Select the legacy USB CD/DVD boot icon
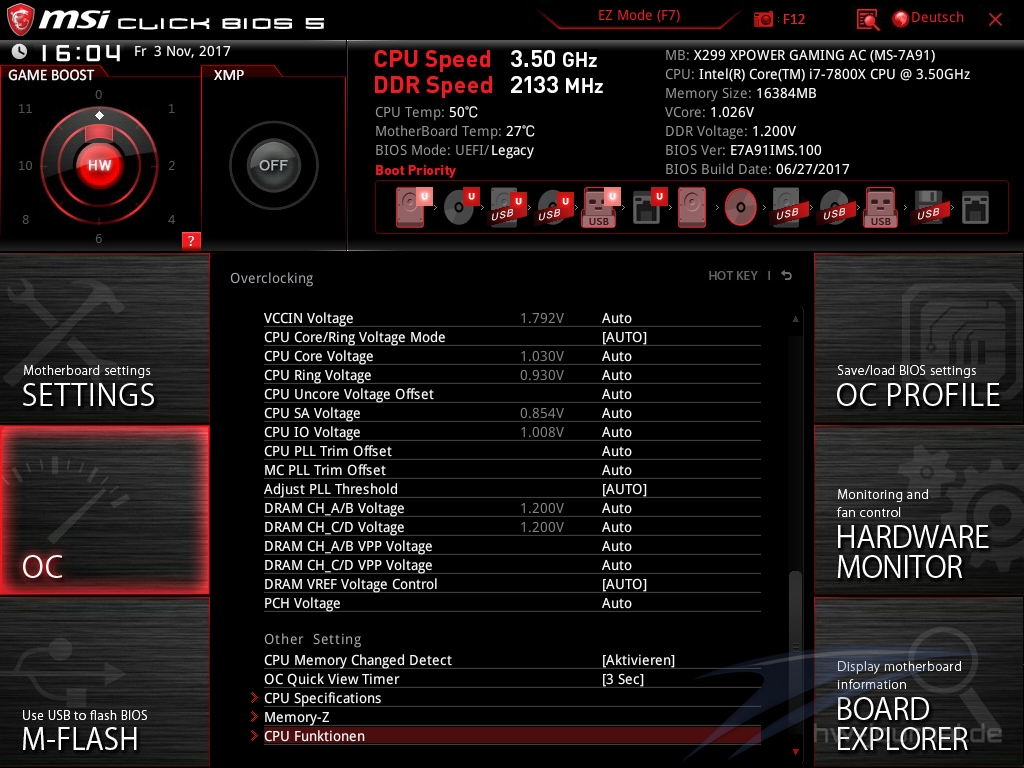This screenshot has width=1024, height=768. point(834,208)
